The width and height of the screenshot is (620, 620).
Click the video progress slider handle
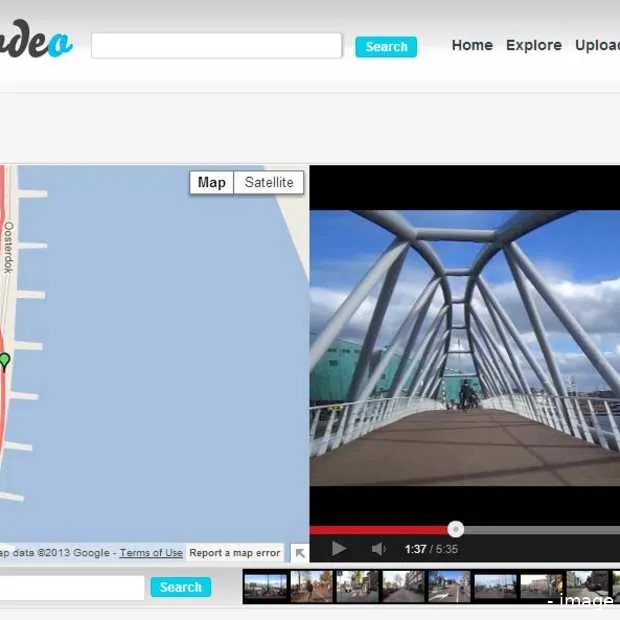456,529
